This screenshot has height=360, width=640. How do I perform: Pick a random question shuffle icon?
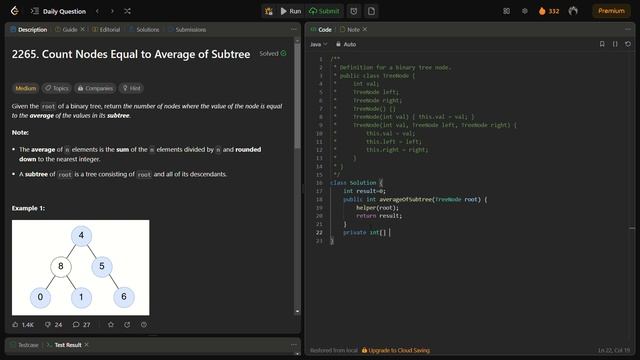[127, 11]
